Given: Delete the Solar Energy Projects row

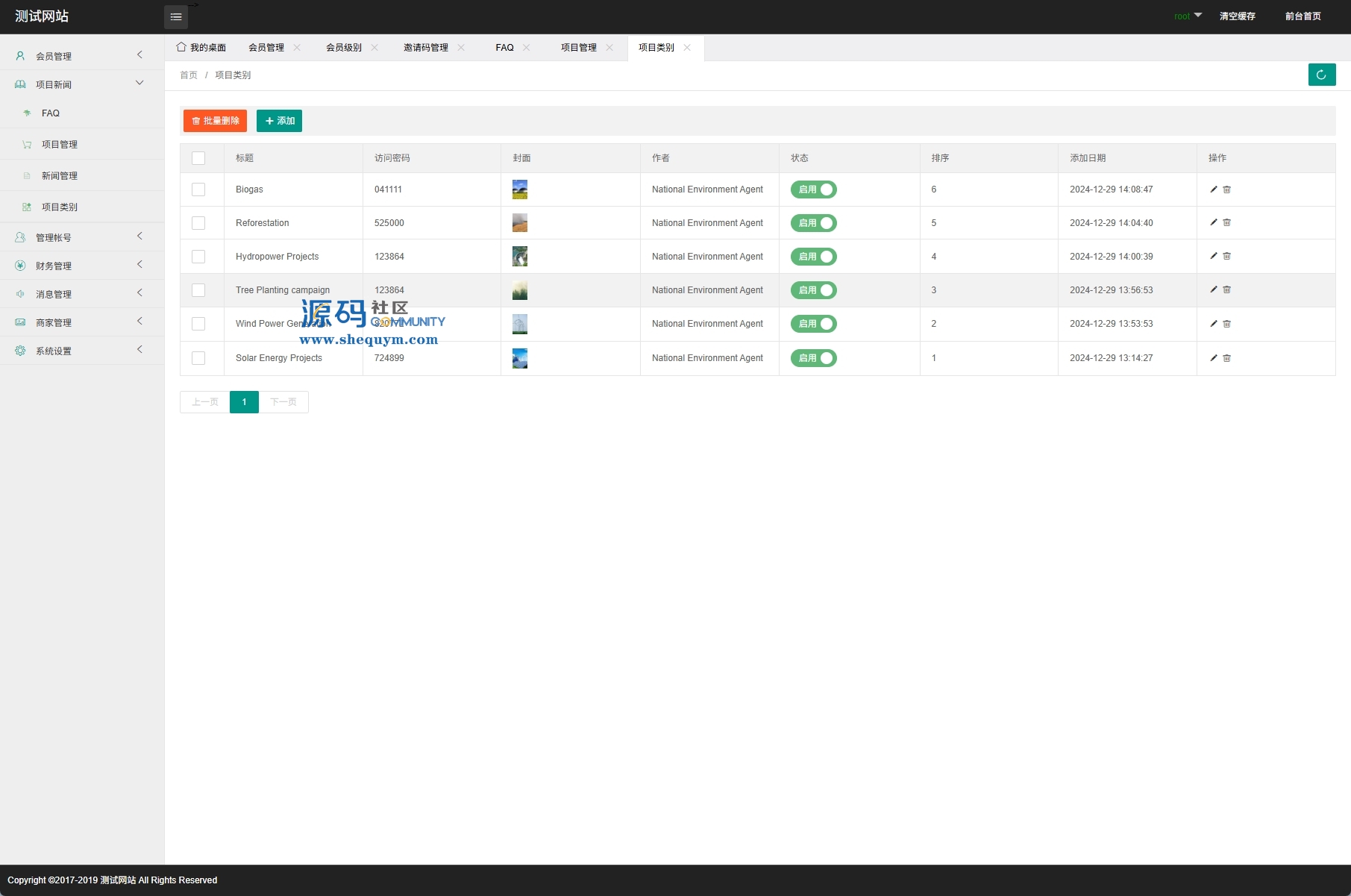Looking at the screenshot, I should coord(1227,358).
